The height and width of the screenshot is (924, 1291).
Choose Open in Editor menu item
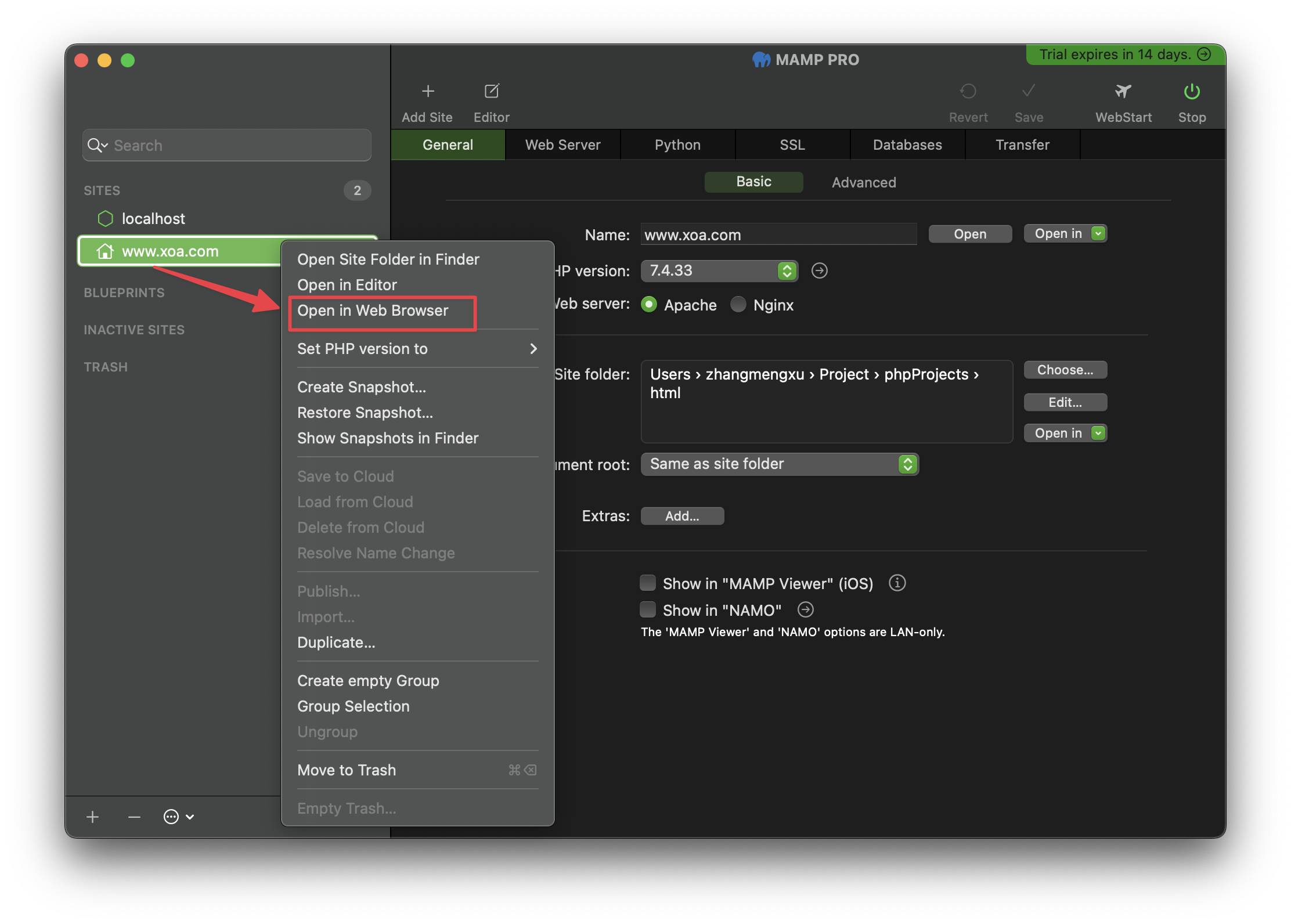(x=417, y=284)
